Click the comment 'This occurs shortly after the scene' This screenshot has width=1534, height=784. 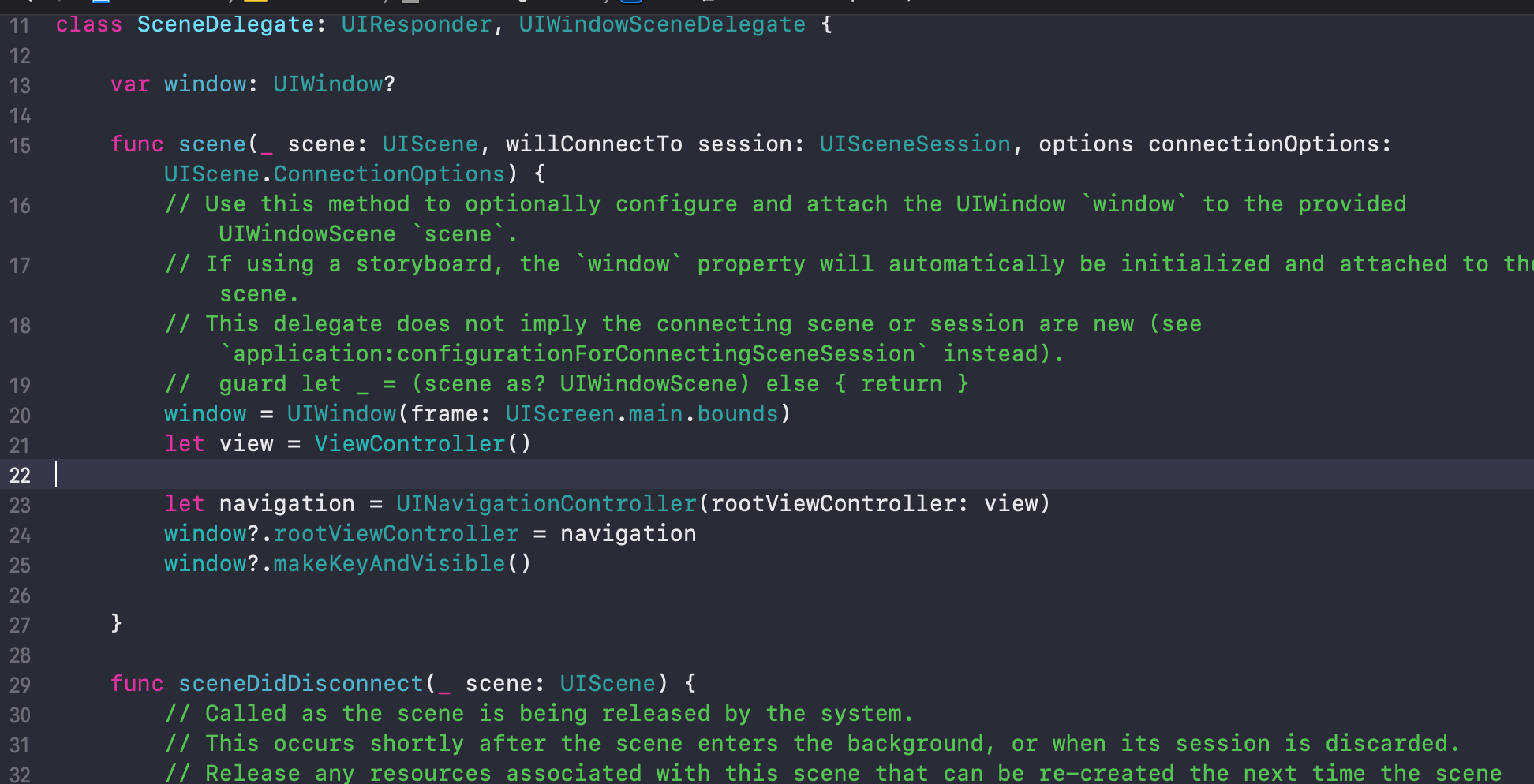813,744
